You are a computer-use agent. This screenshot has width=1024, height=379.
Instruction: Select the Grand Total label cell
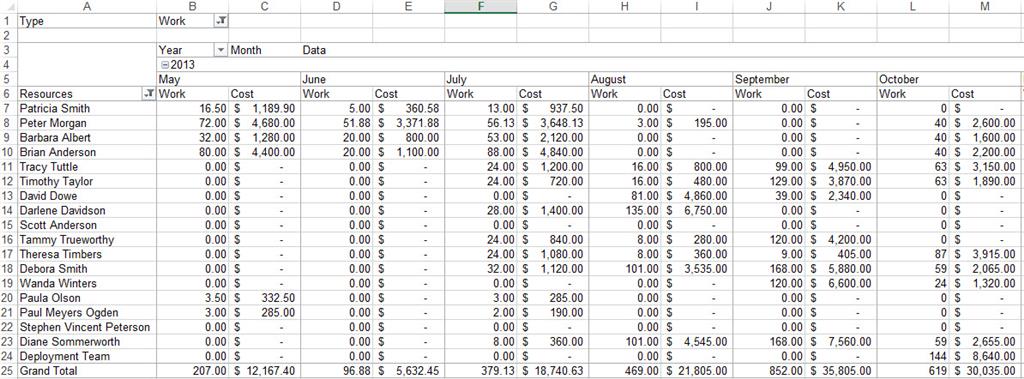[87, 371]
